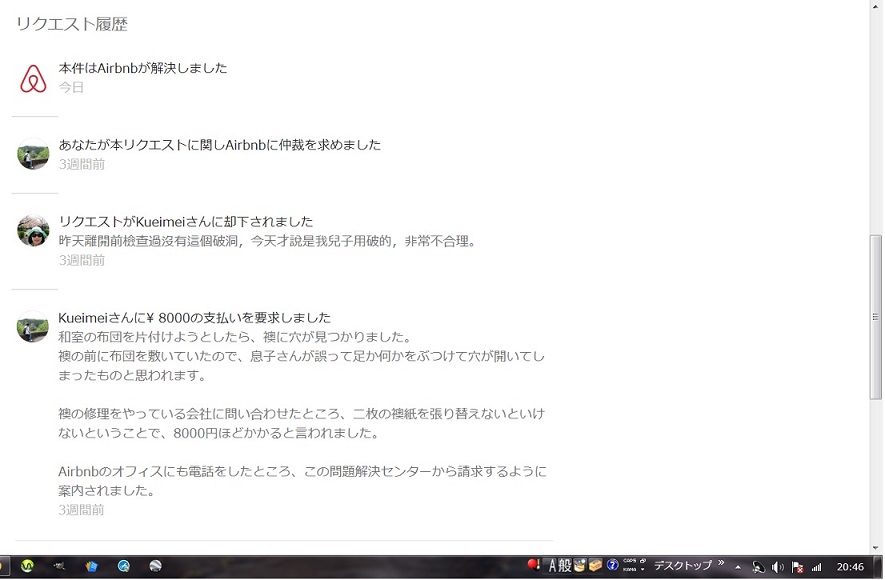
Task: Click the IME input mode 'A般' indicator
Action: click(559, 566)
